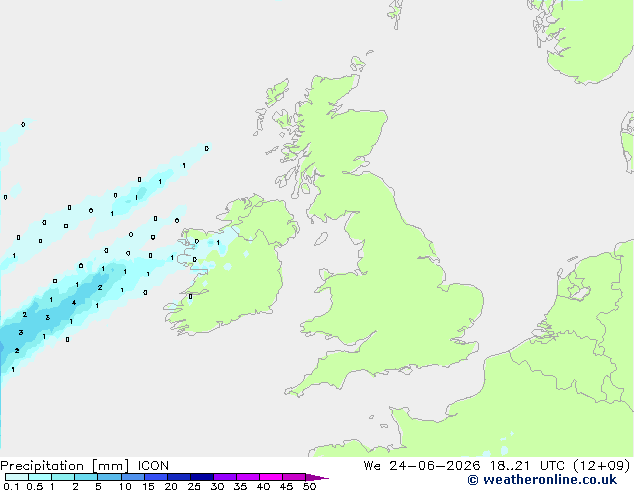634x490 pixels.
Task: Click the legend label 35
Action: click(240, 486)
